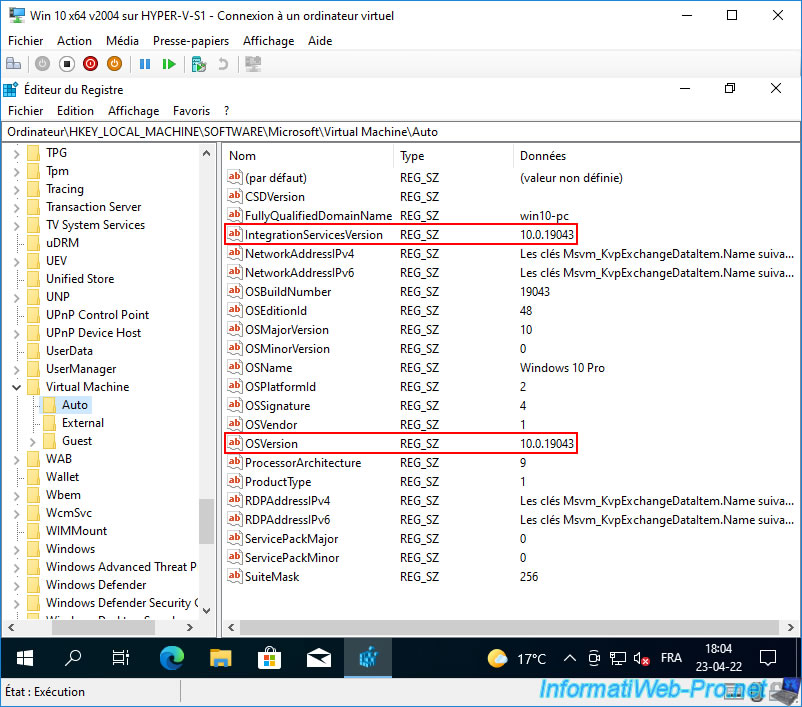Click the FRA language indicator
Screen dimensions: 802x707
pyautogui.click(x=671, y=658)
